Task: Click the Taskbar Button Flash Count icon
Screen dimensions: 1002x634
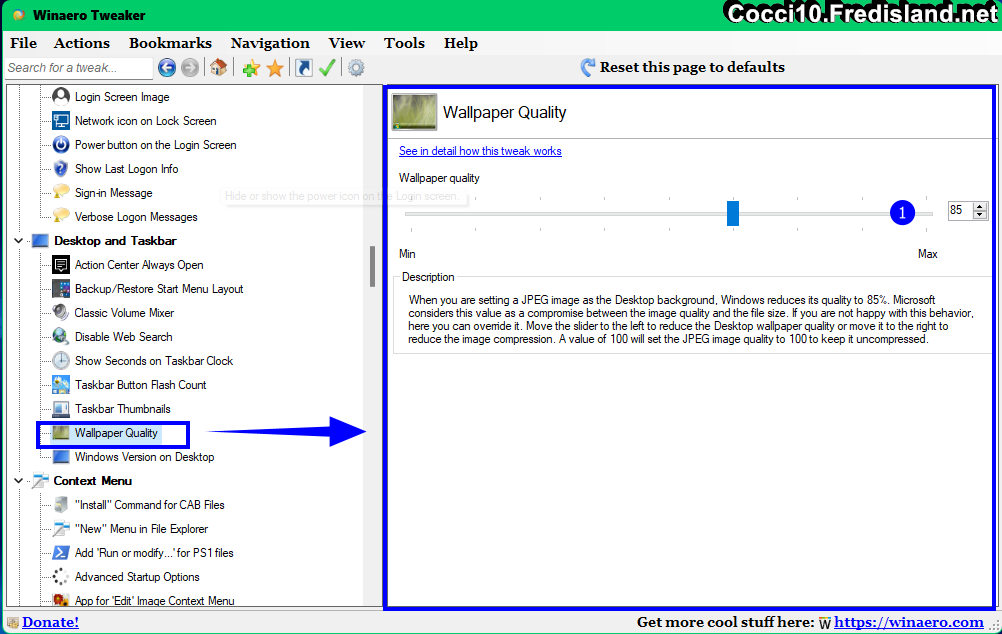Action: pos(61,385)
